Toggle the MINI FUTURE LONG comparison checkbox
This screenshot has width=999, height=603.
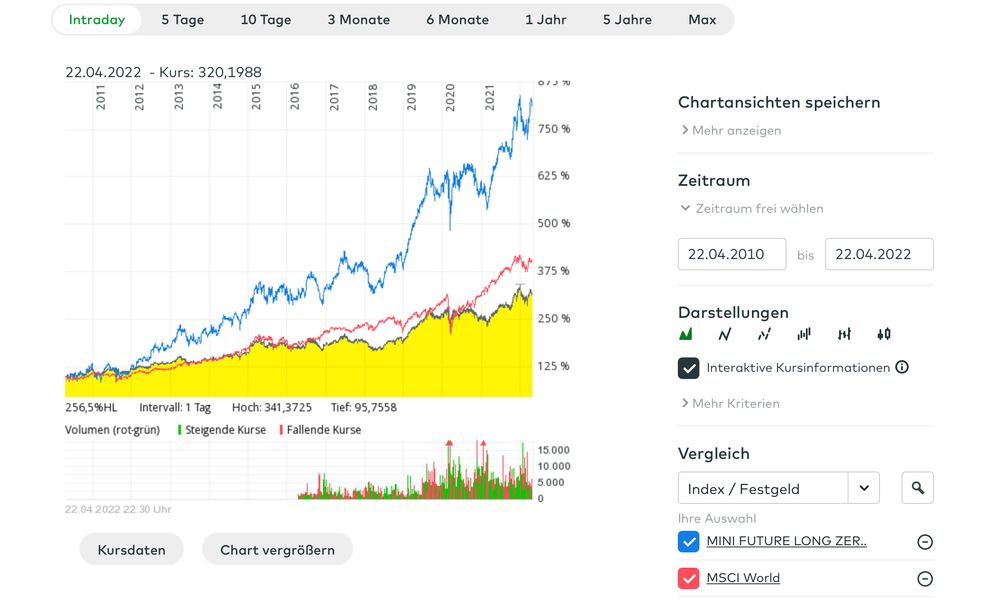(x=689, y=542)
